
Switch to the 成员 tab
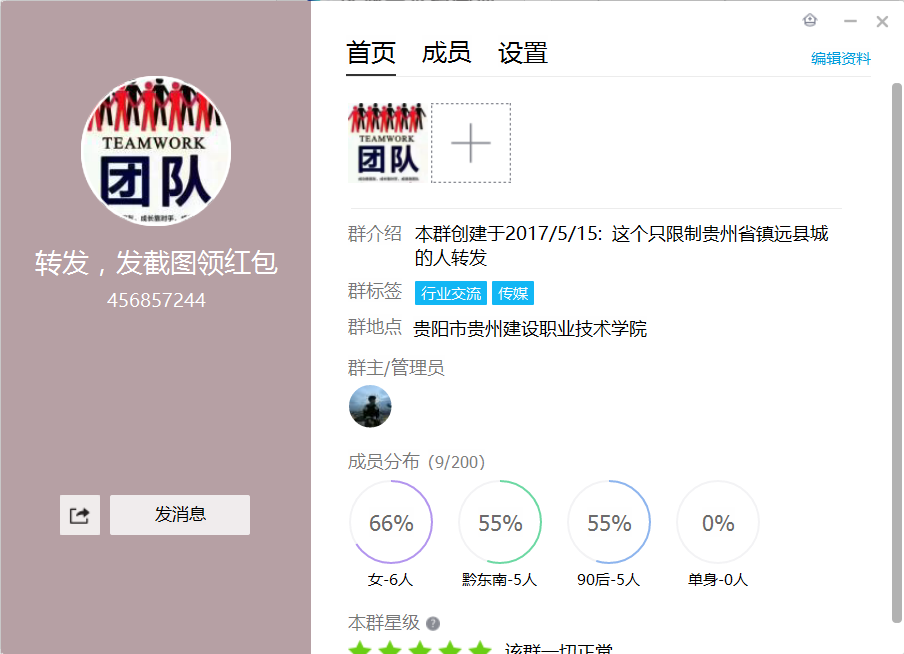coord(446,53)
